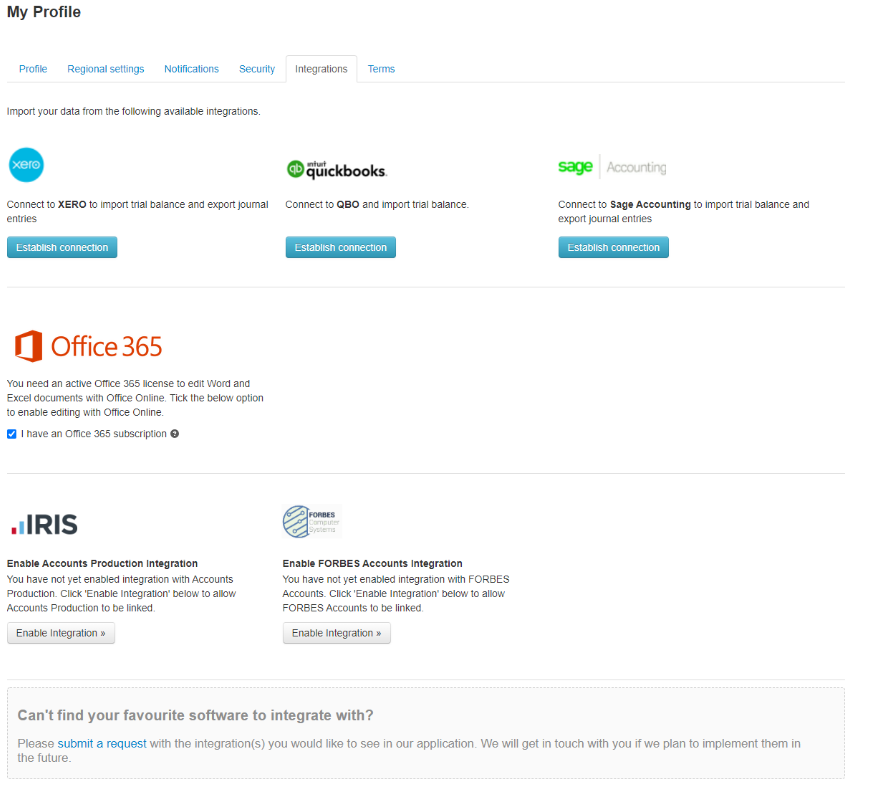View the Terms tab
Screen dimensions: 871x793
pyautogui.click(x=381, y=69)
